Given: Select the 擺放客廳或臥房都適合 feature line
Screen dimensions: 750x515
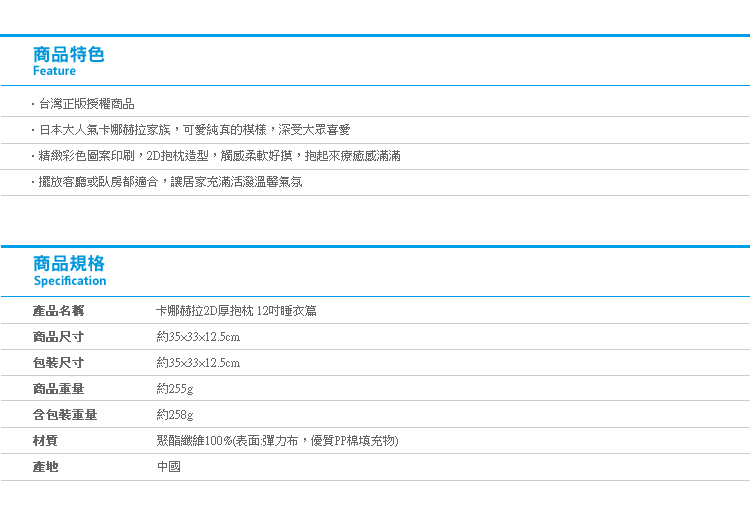Looking at the screenshot, I should coord(170,182).
